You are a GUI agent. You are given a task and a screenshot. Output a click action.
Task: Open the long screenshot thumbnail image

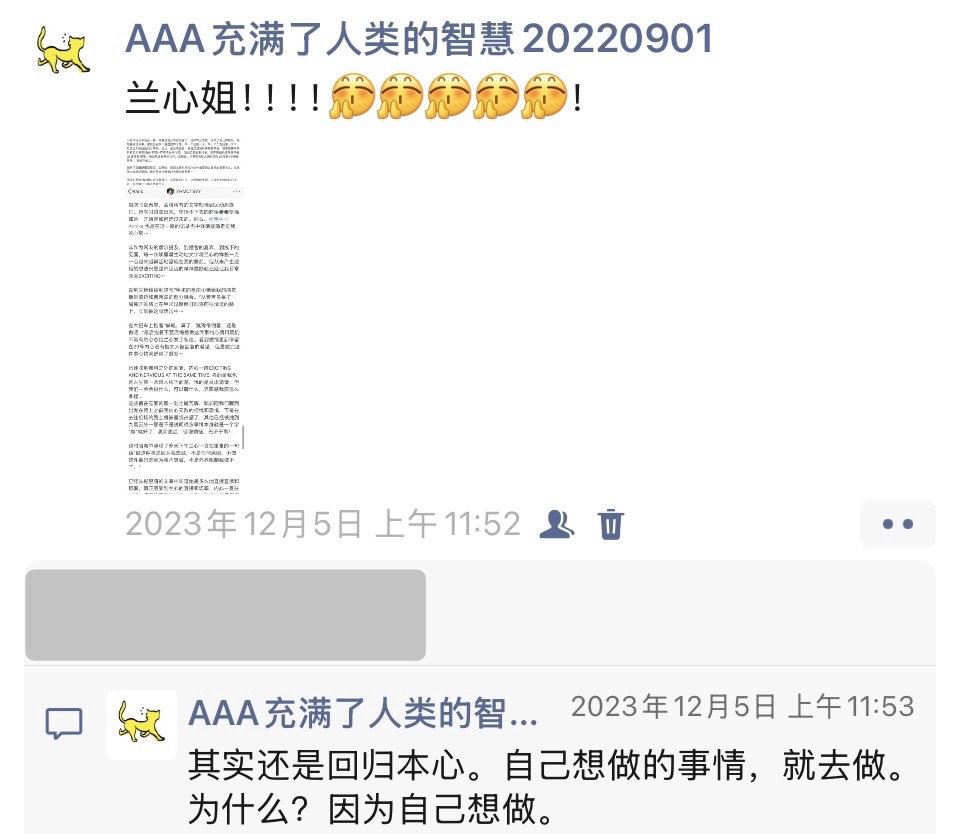pos(184,316)
